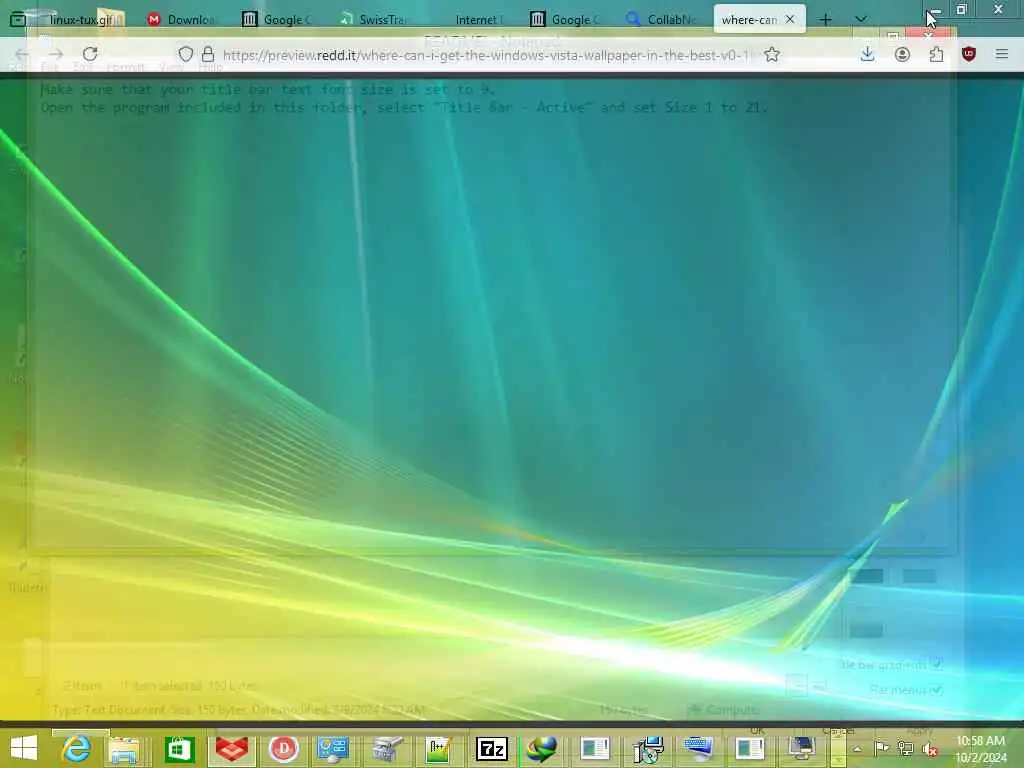Open the extensions puzzle-piece menu
The image size is (1024, 768).
[936, 54]
